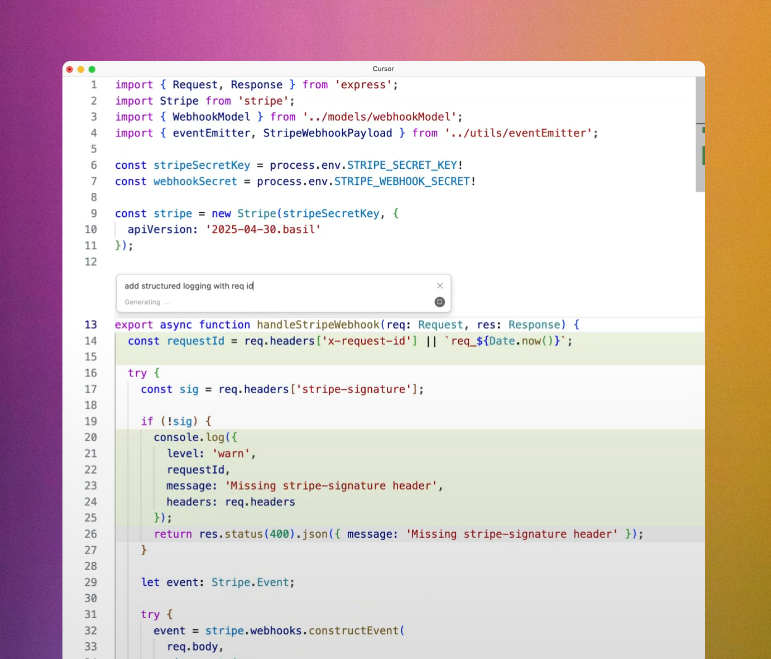Click line number 26 in the gutter
Image resolution: width=771 pixels, height=659 pixels.
(91, 534)
